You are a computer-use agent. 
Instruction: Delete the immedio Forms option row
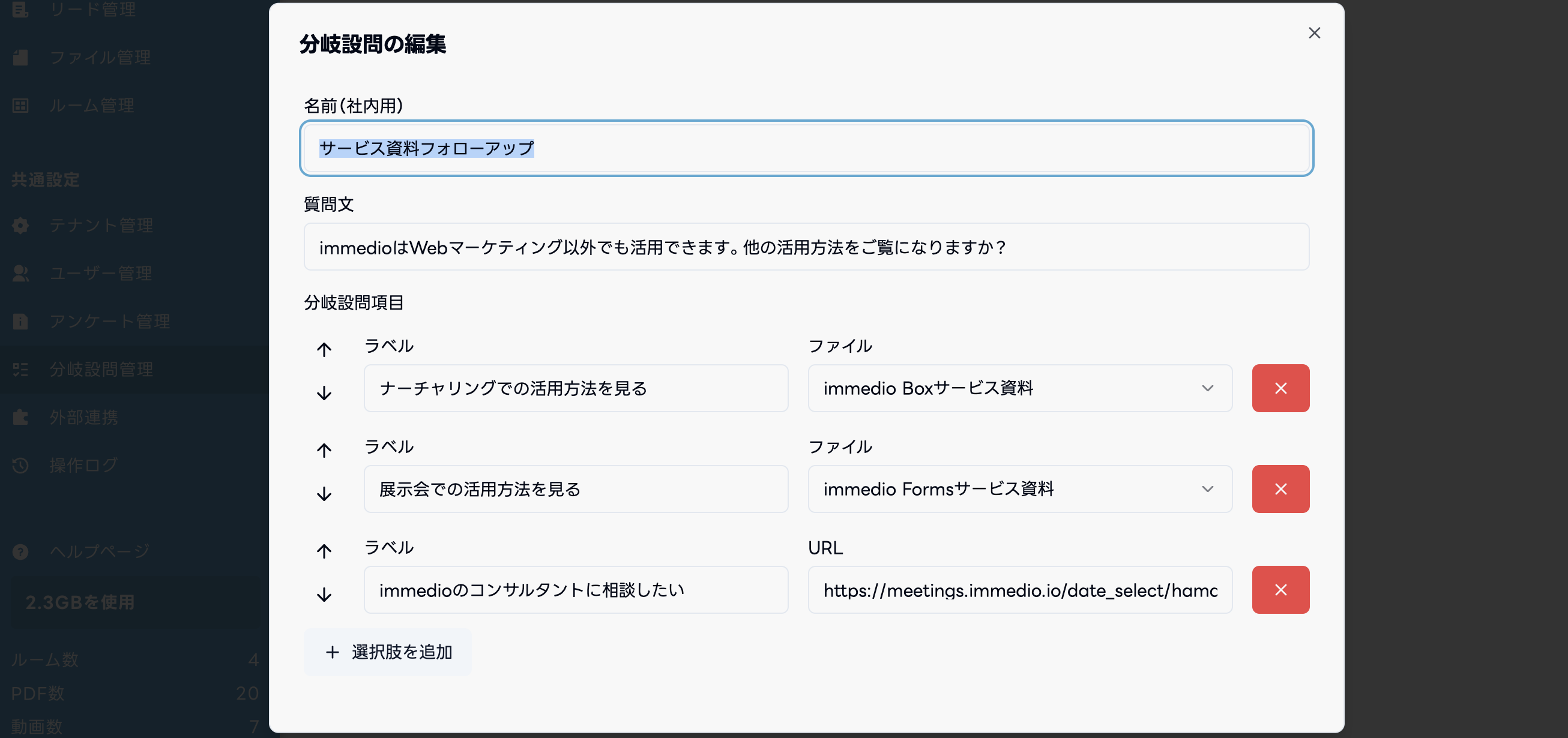[1280, 489]
